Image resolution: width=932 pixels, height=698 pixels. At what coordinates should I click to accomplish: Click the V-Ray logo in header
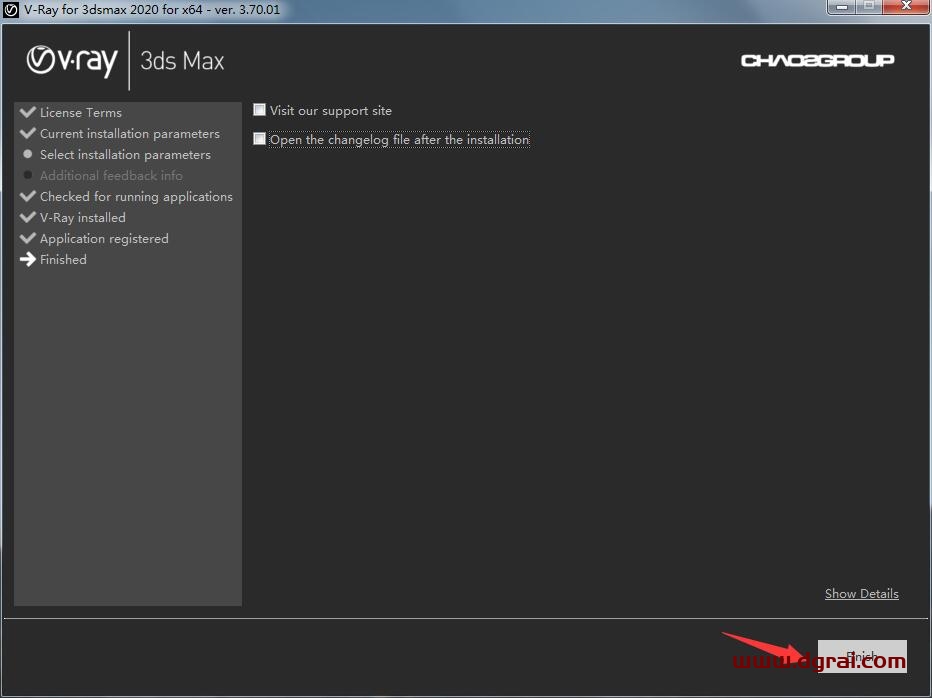tap(72, 60)
